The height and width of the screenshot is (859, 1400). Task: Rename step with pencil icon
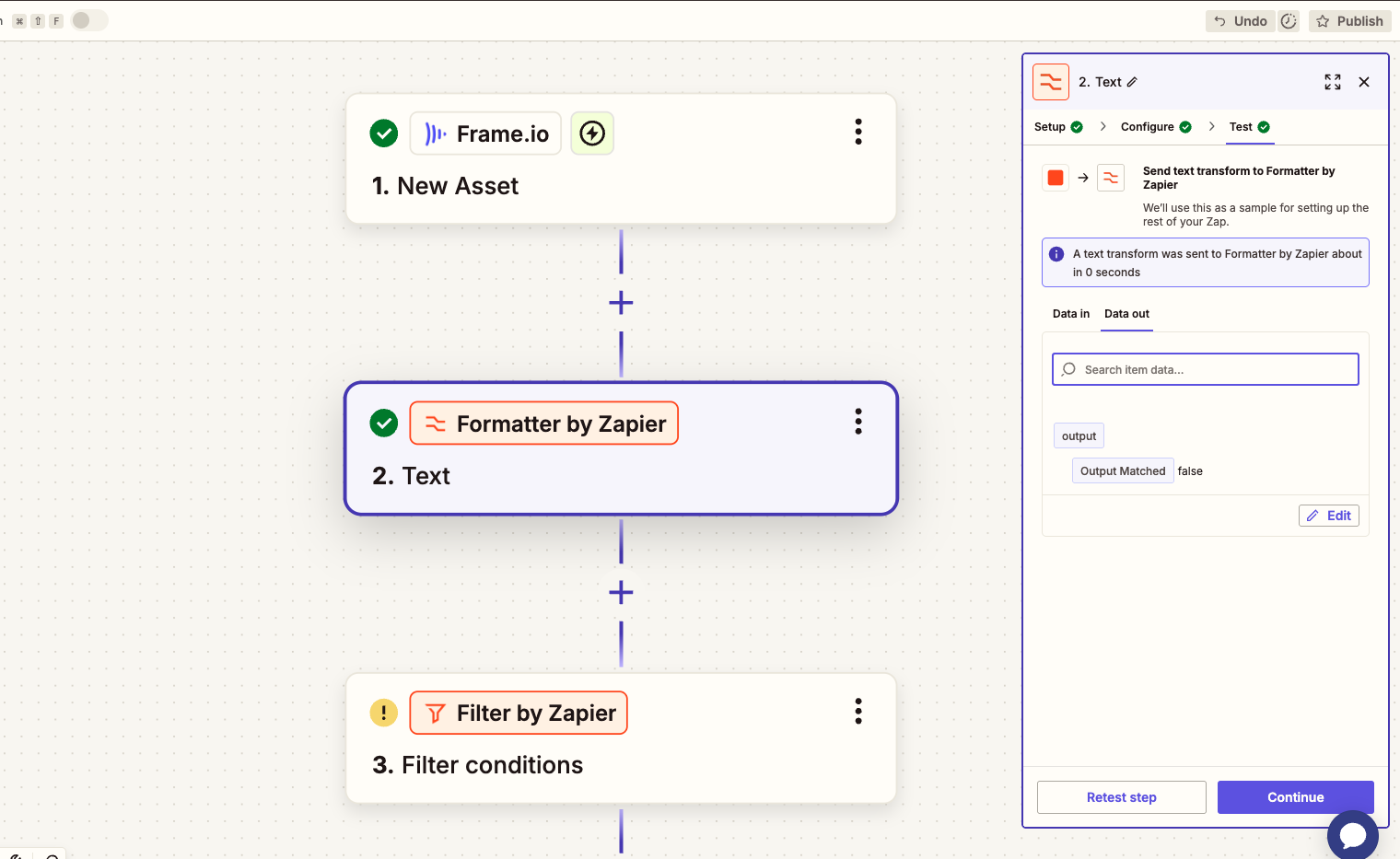(x=1132, y=82)
